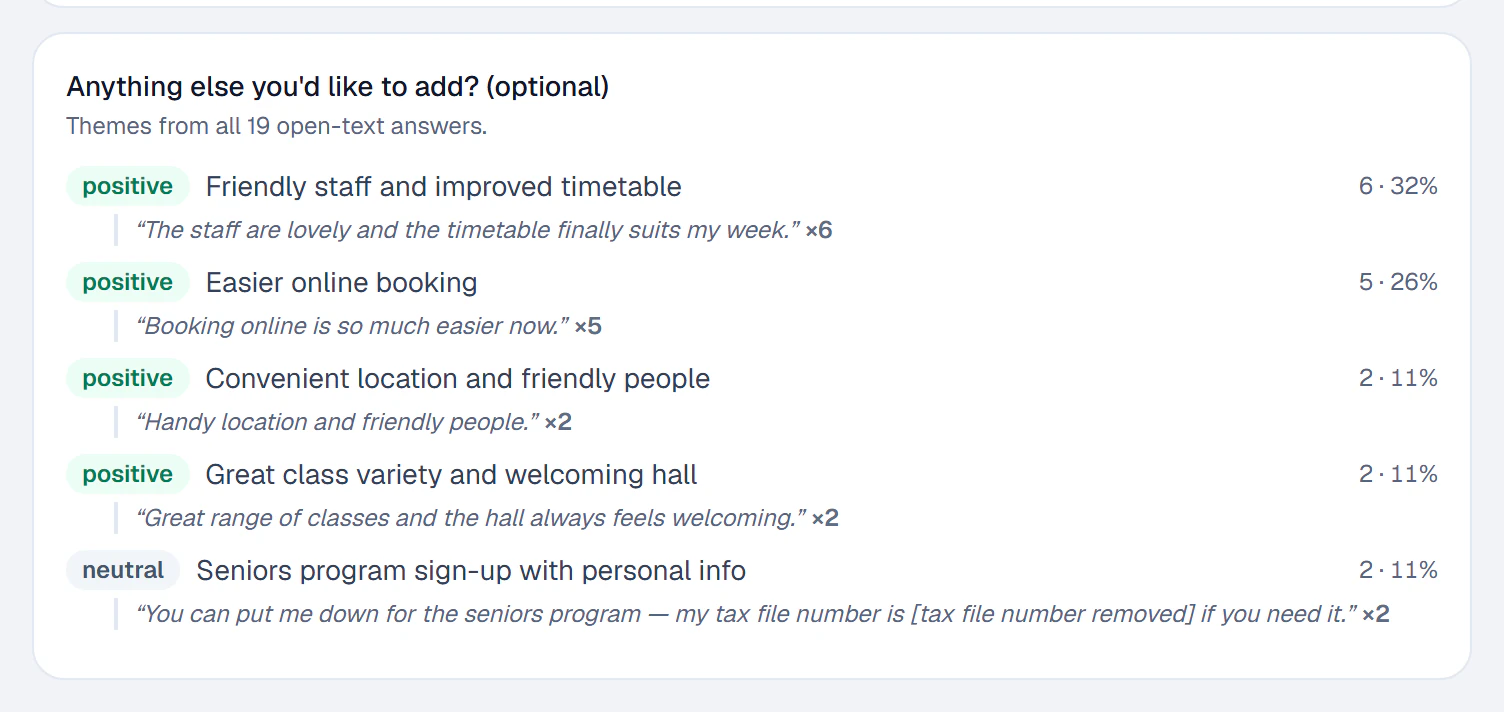Click positive tag beside Convenient location theme
1504x712 pixels.
point(128,378)
